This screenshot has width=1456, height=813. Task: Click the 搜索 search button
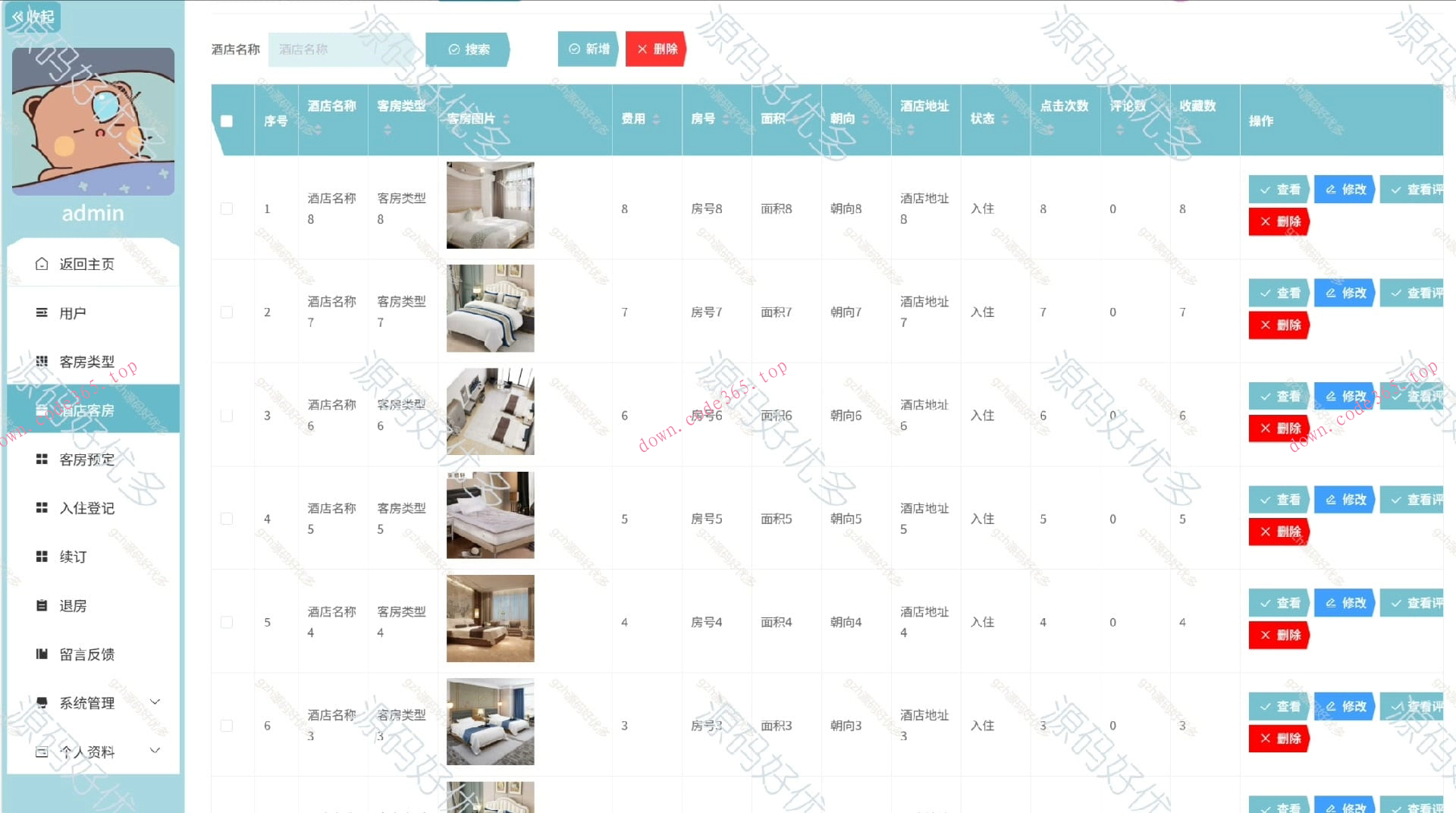(468, 49)
